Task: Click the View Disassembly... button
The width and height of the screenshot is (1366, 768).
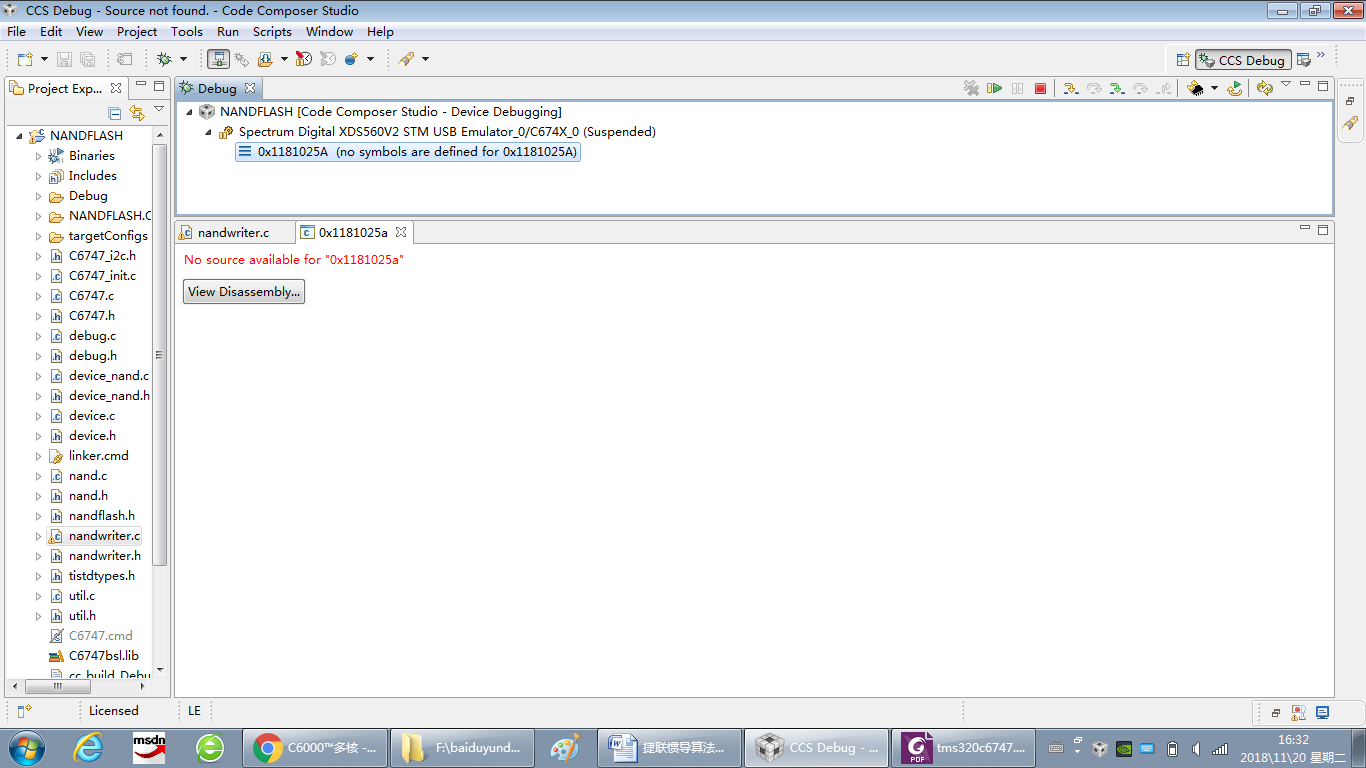Action: 244,292
